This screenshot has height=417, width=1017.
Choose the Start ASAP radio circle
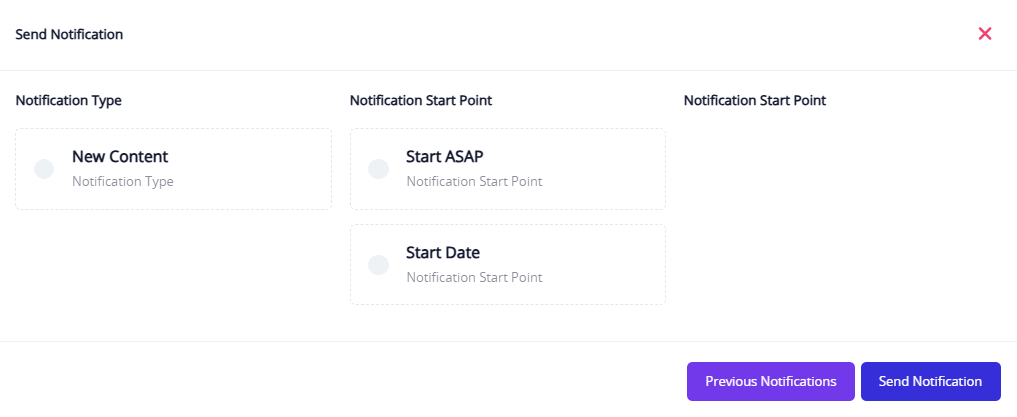click(378, 169)
